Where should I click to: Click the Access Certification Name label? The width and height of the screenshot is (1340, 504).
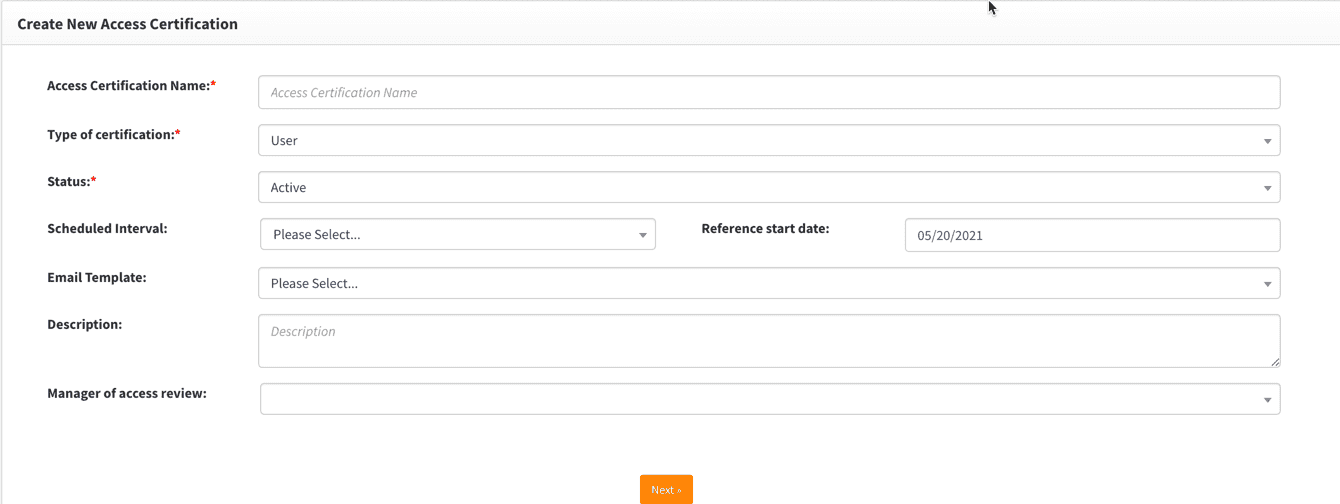[x=131, y=86]
